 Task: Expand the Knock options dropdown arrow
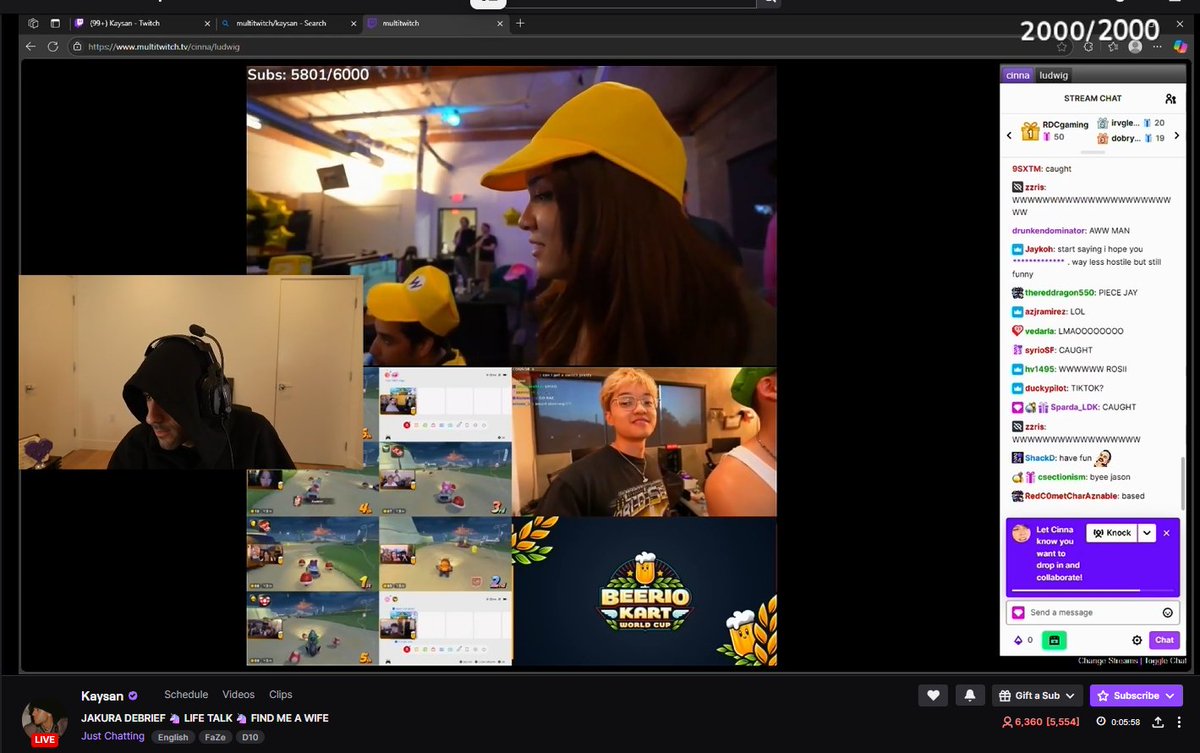[1148, 533]
